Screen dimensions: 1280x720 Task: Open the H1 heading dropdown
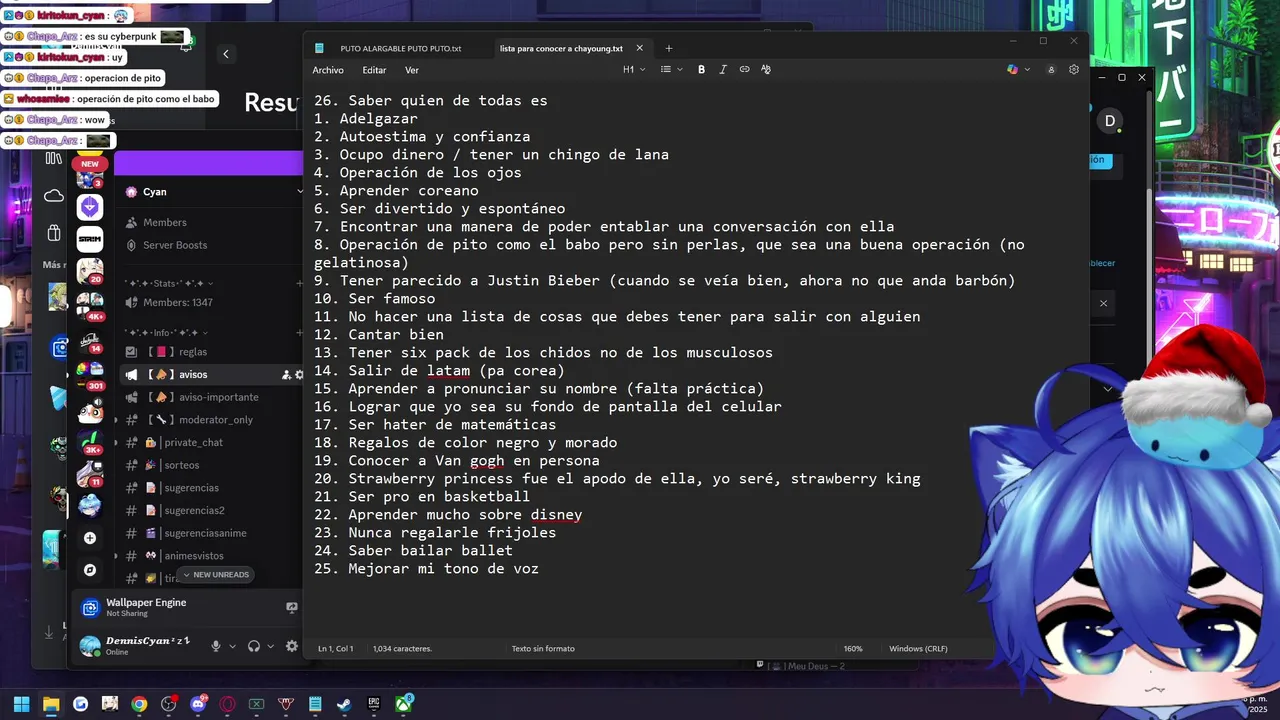(634, 70)
